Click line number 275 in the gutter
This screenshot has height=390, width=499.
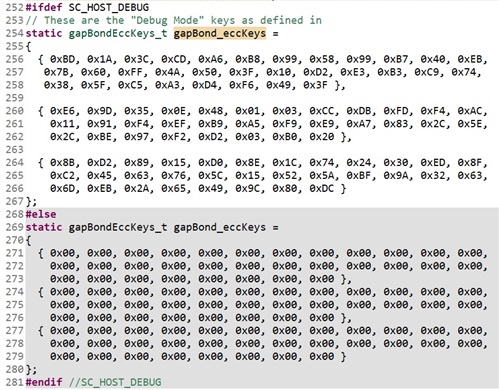(x=15, y=305)
